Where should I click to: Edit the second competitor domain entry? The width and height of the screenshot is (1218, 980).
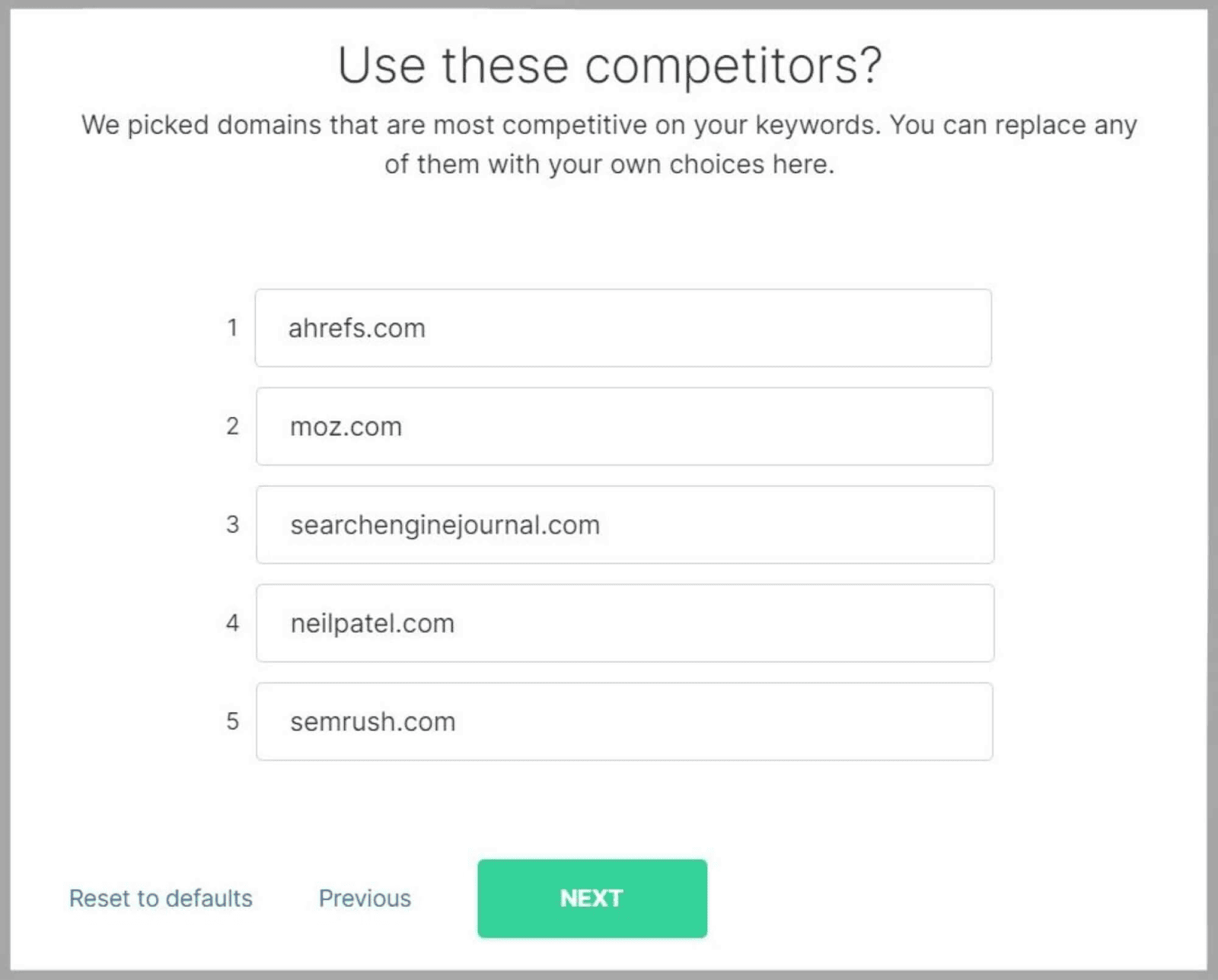[624, 426]
